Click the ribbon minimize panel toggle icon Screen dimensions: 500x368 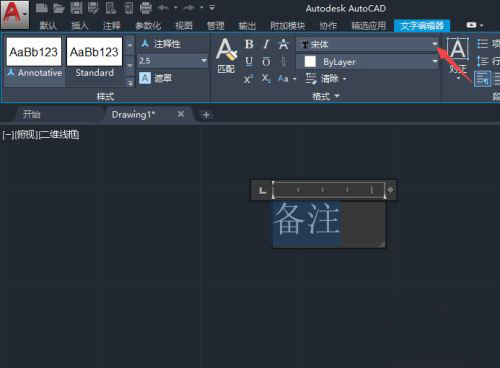click(471, 25)
